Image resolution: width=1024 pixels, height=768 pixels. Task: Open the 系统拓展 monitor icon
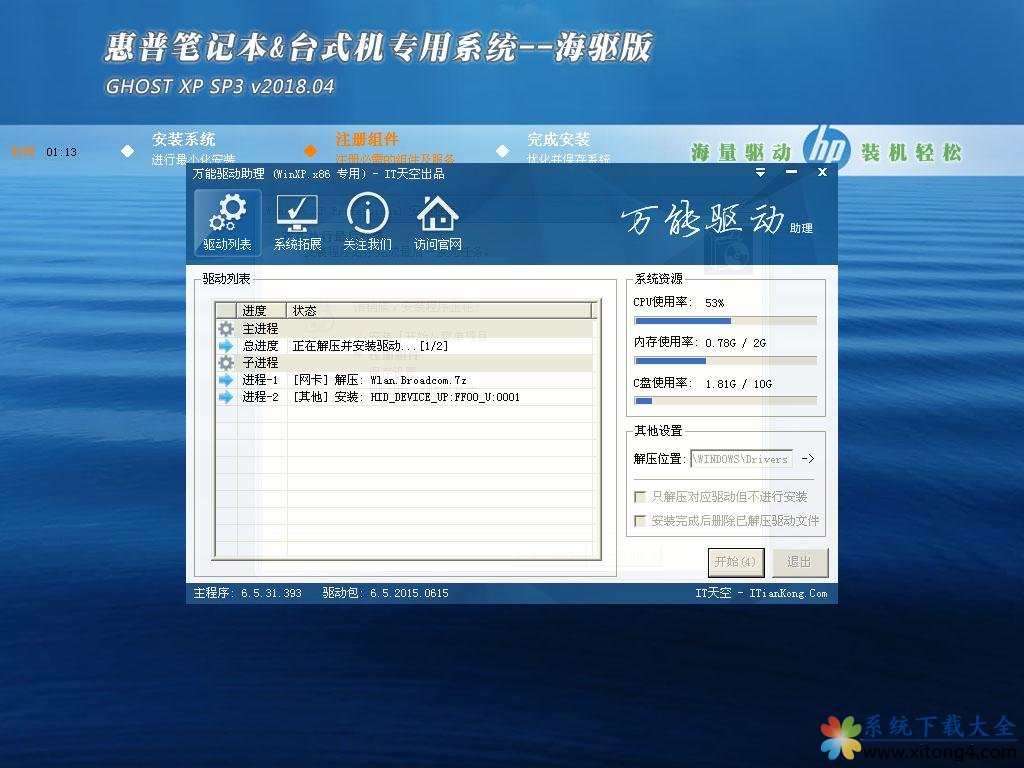297,222
